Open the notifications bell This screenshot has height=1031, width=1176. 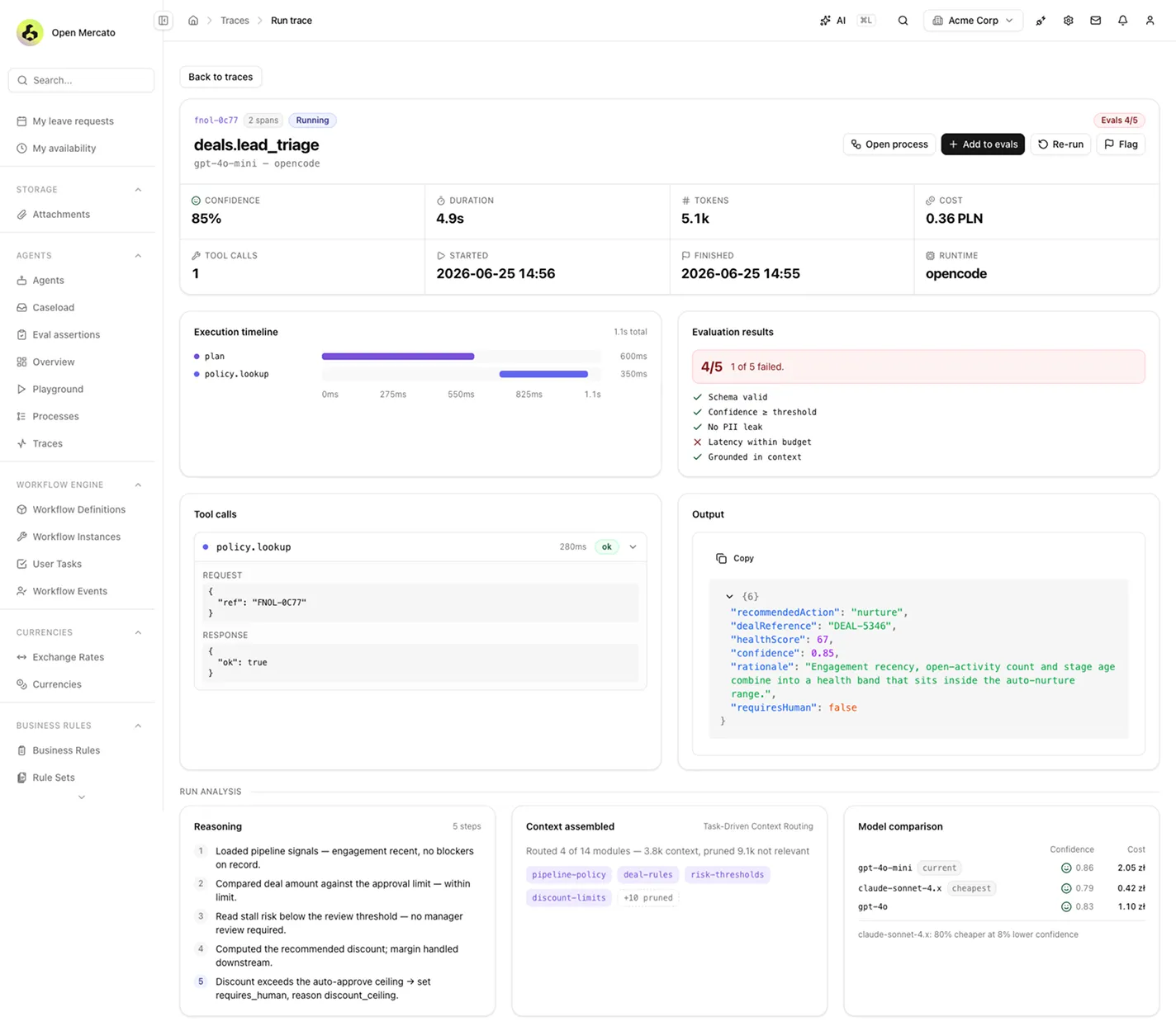pyautogui.click(x=1123, y=21)
